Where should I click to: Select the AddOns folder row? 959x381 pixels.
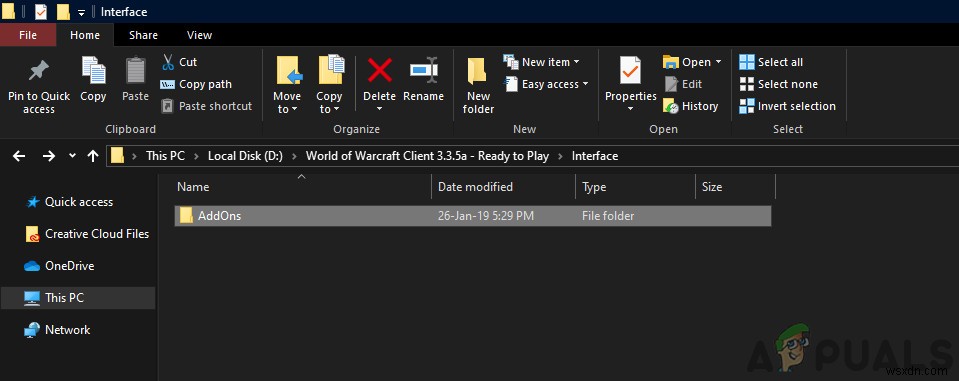[x=473, y=216]
